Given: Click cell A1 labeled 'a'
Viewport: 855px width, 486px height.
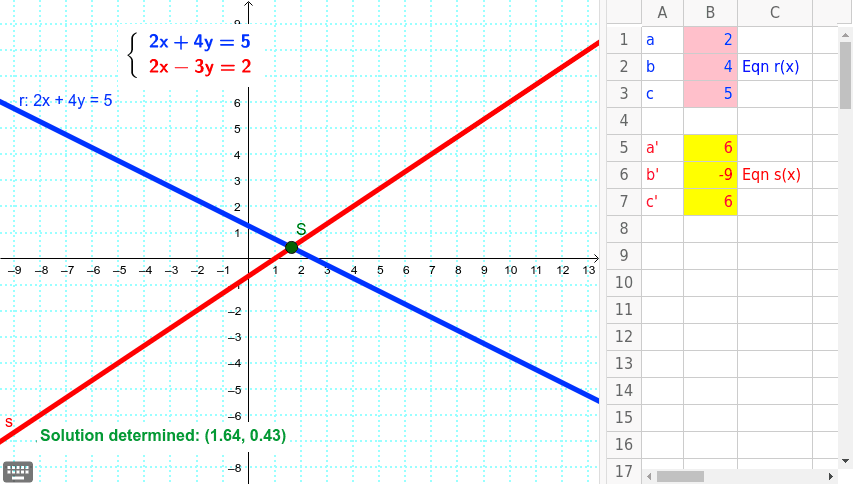Looking at the screenshot, I should (x=663, y=40).
